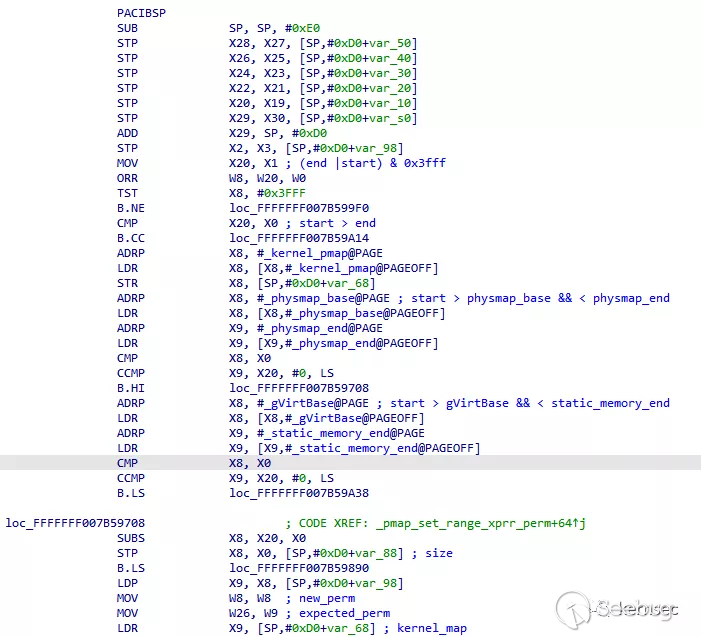Click the 'new_perm' comment

coord(327,598)
